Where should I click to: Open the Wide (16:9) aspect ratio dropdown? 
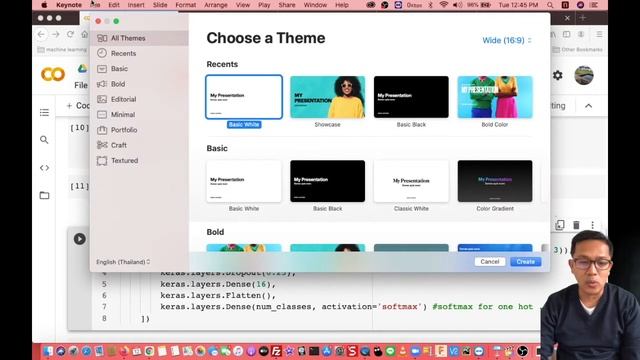(x=507, y=40)
